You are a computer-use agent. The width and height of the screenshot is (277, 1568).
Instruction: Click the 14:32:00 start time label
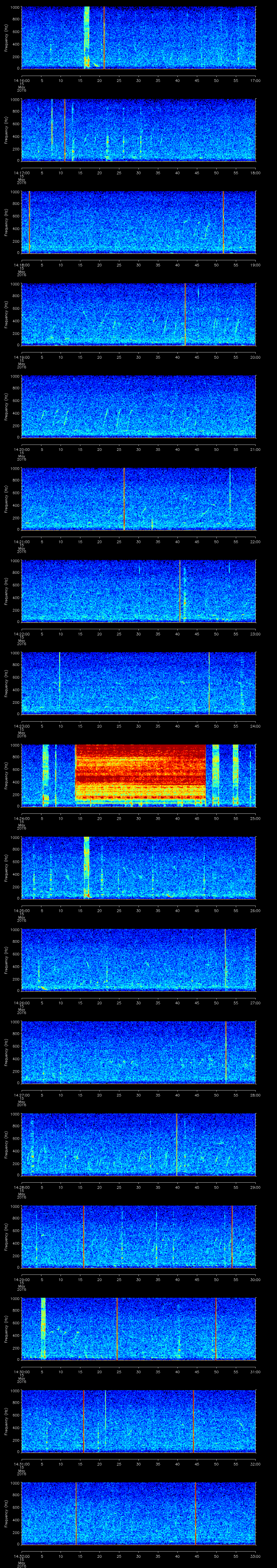click(21, 1556)
